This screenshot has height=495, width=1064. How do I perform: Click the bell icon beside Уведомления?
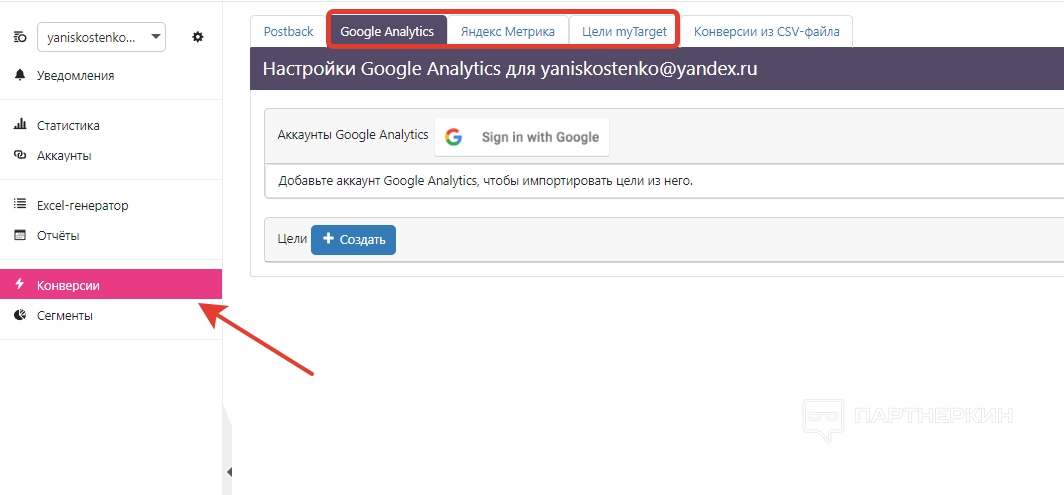[x=20, y=75]
